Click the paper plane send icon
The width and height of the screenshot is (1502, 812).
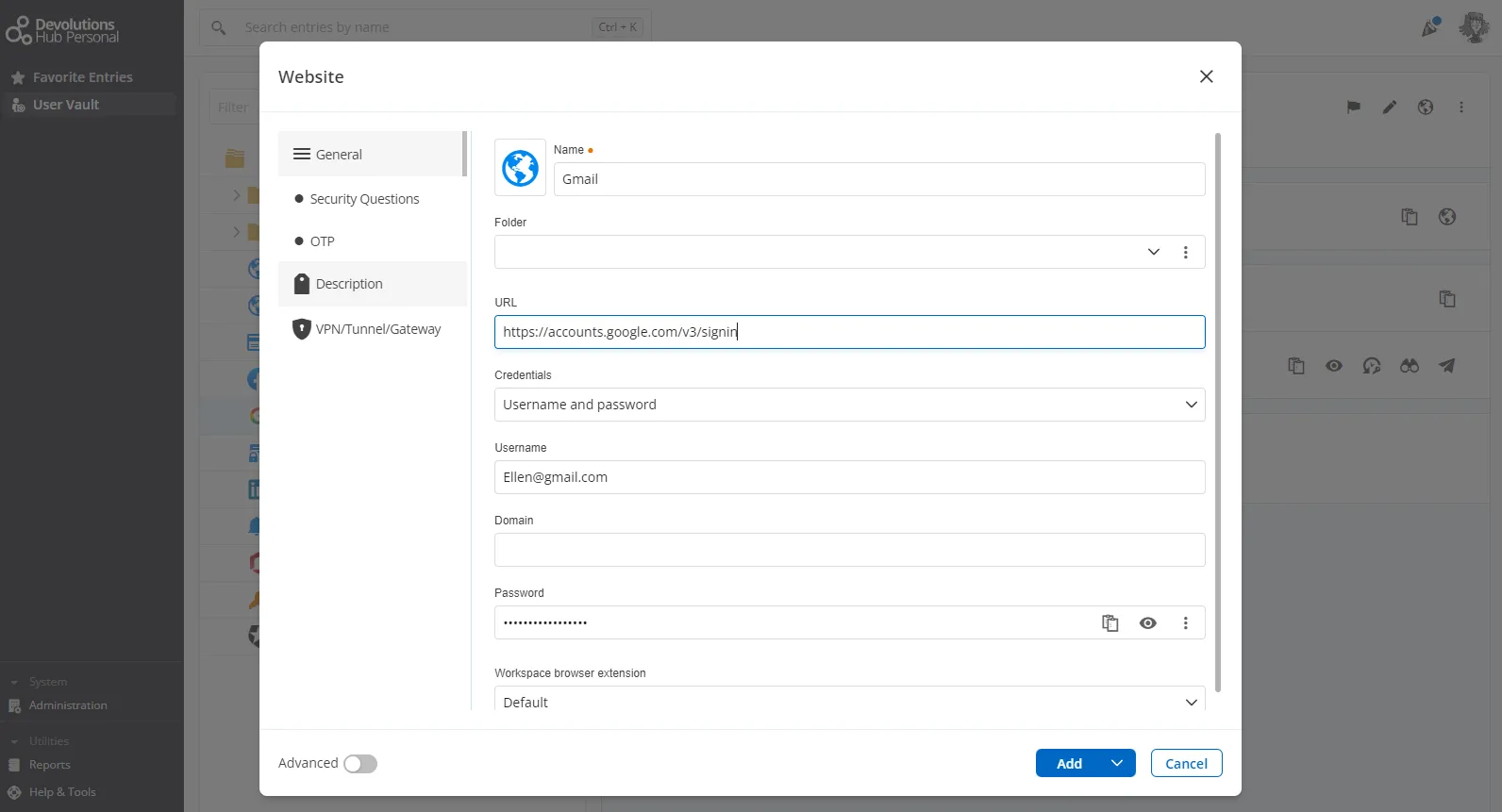click(x=1447, y=366)
